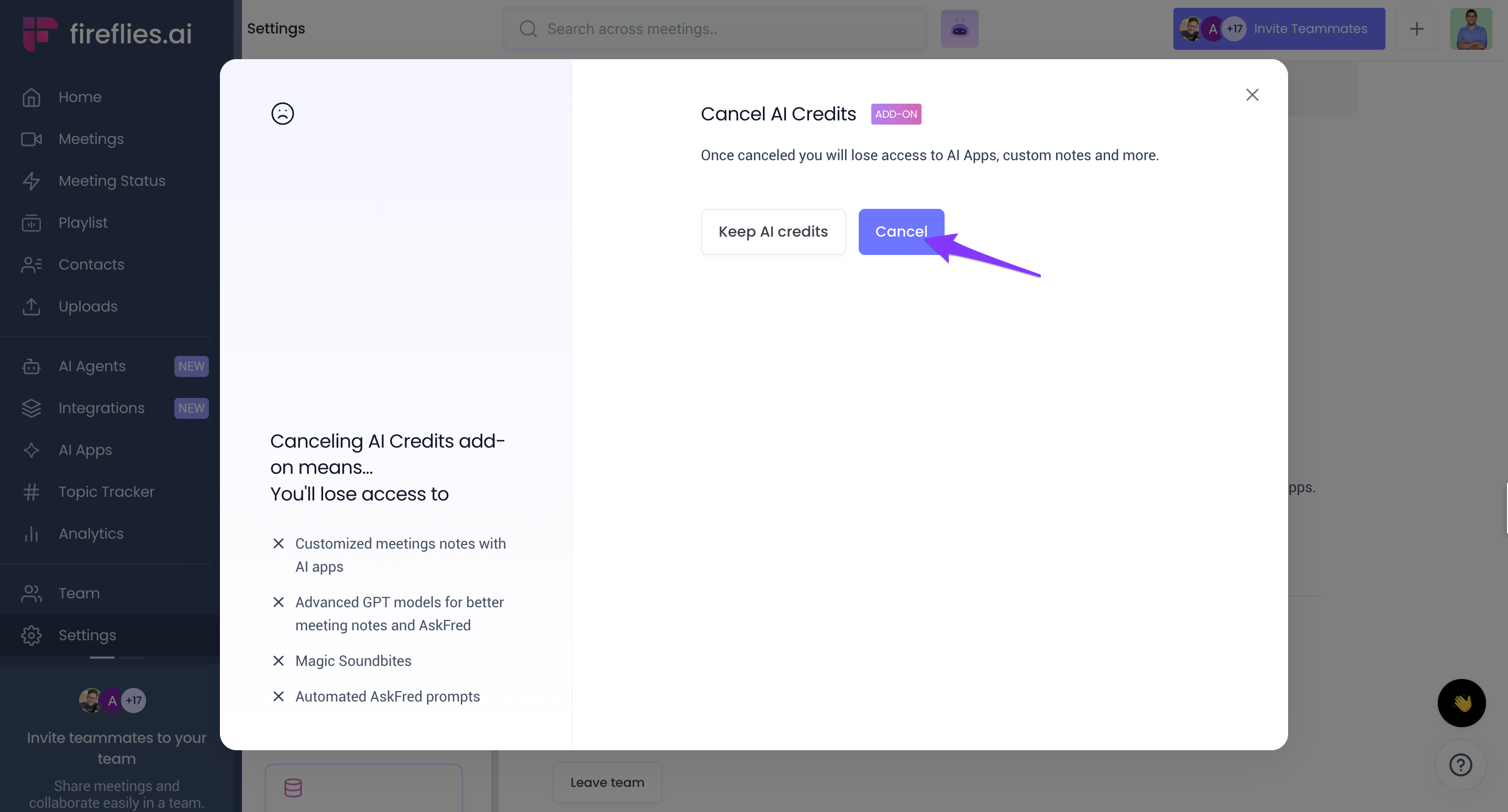The image size is (1508, 812).
Task: Open Home in the sidebar
Action: click(80, 97)
